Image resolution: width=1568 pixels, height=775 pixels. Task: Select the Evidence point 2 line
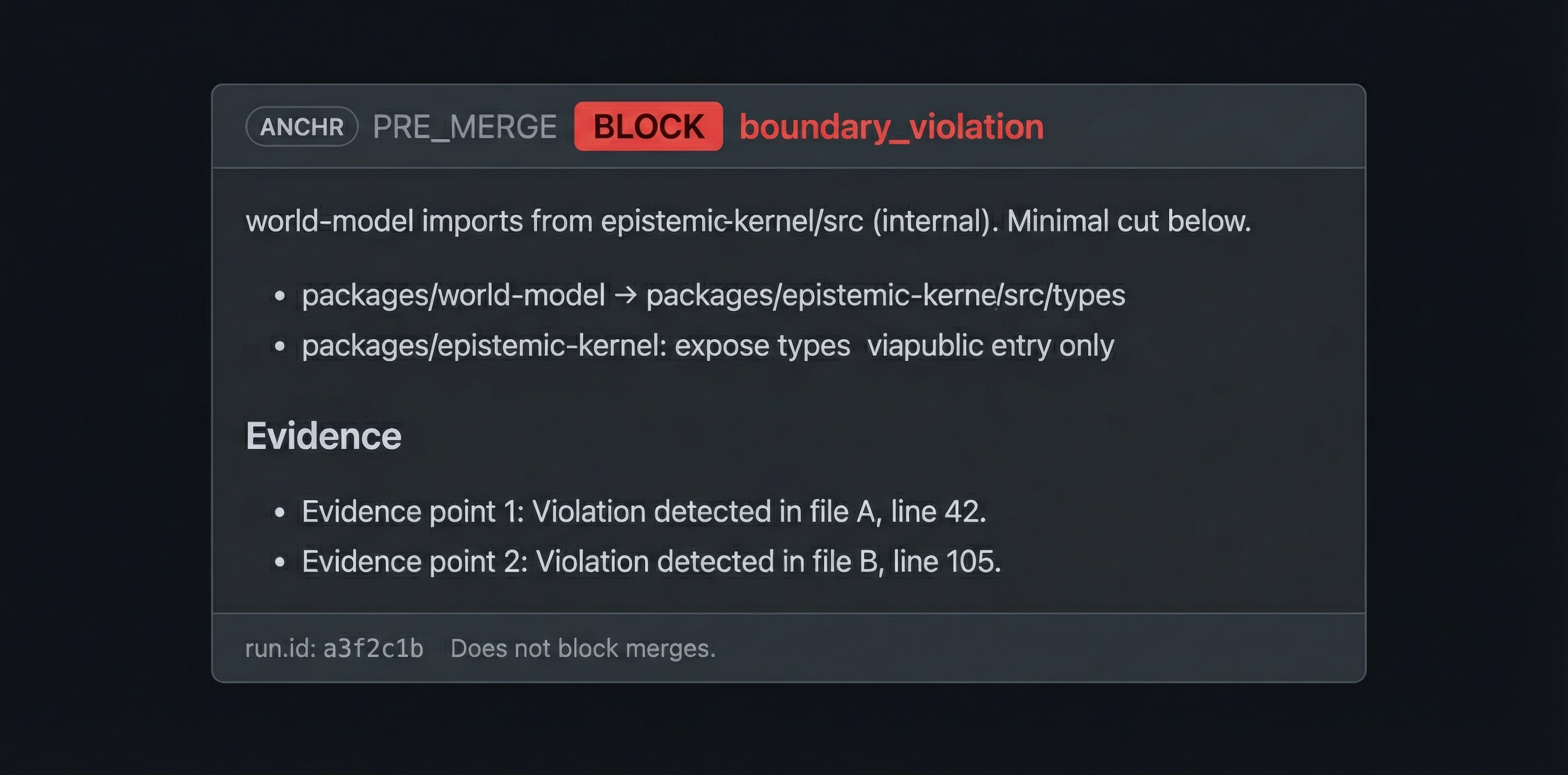point(652,561)
